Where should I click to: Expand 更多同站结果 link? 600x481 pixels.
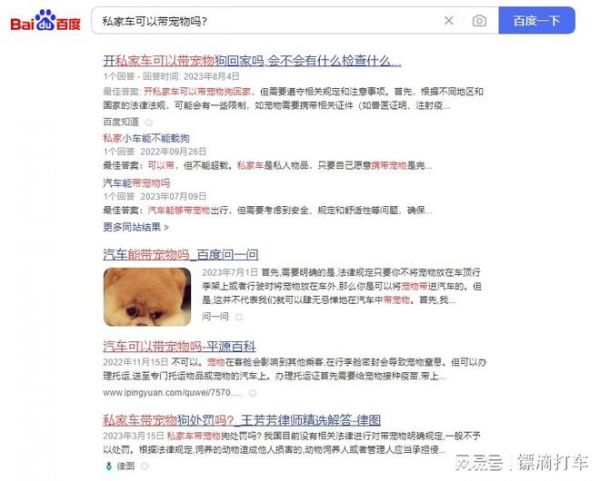[136, 227]
